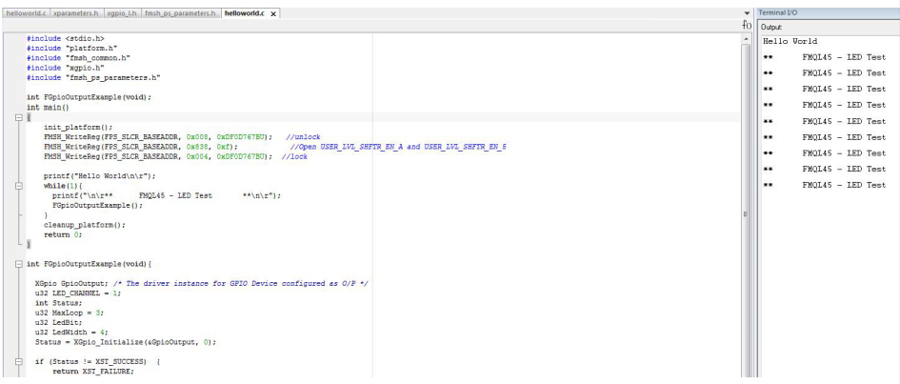This screenshot has height=384, width=900.
Task: Click the #include "fmsh_ps_parameters.h" line
Action: [94, 77]
